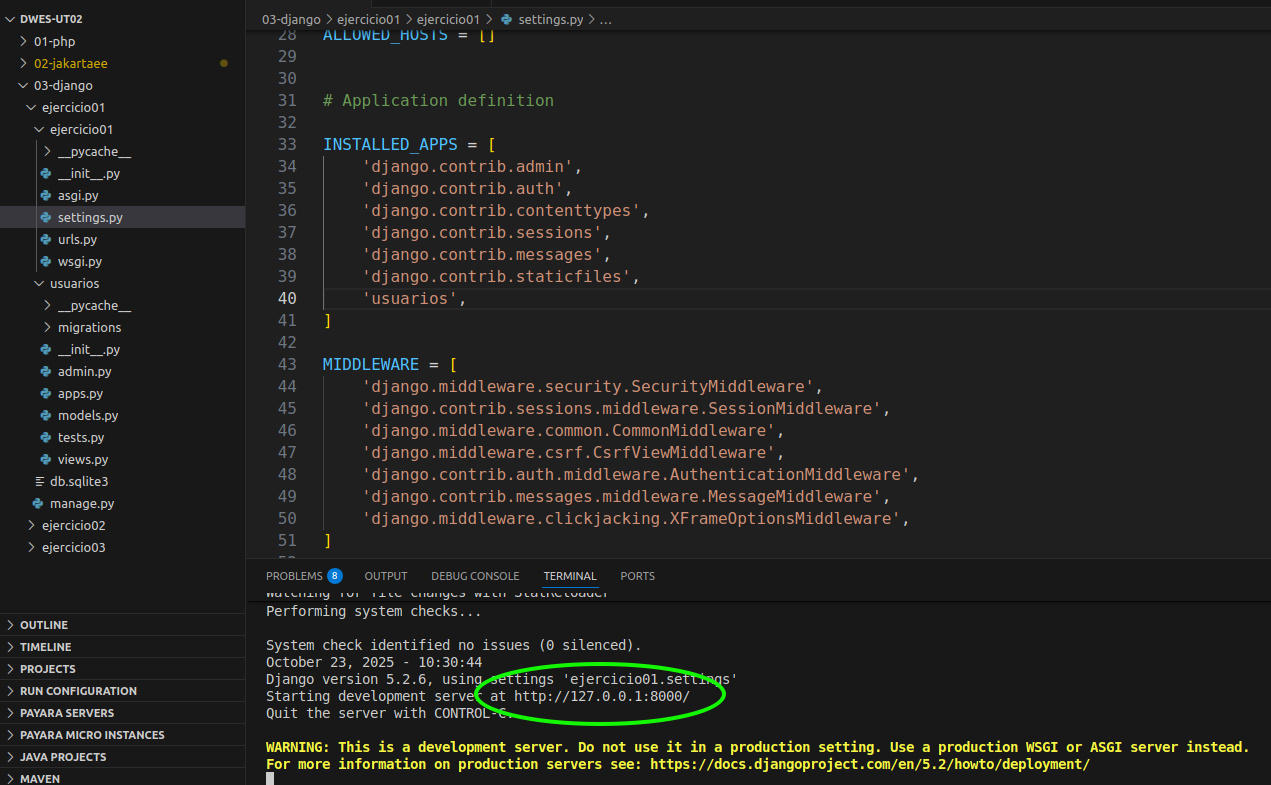The height and width of the screenshot is (785, 1271).
Task: Expand the PAYARA SERVERS section
Action: (x=66, y=713)
